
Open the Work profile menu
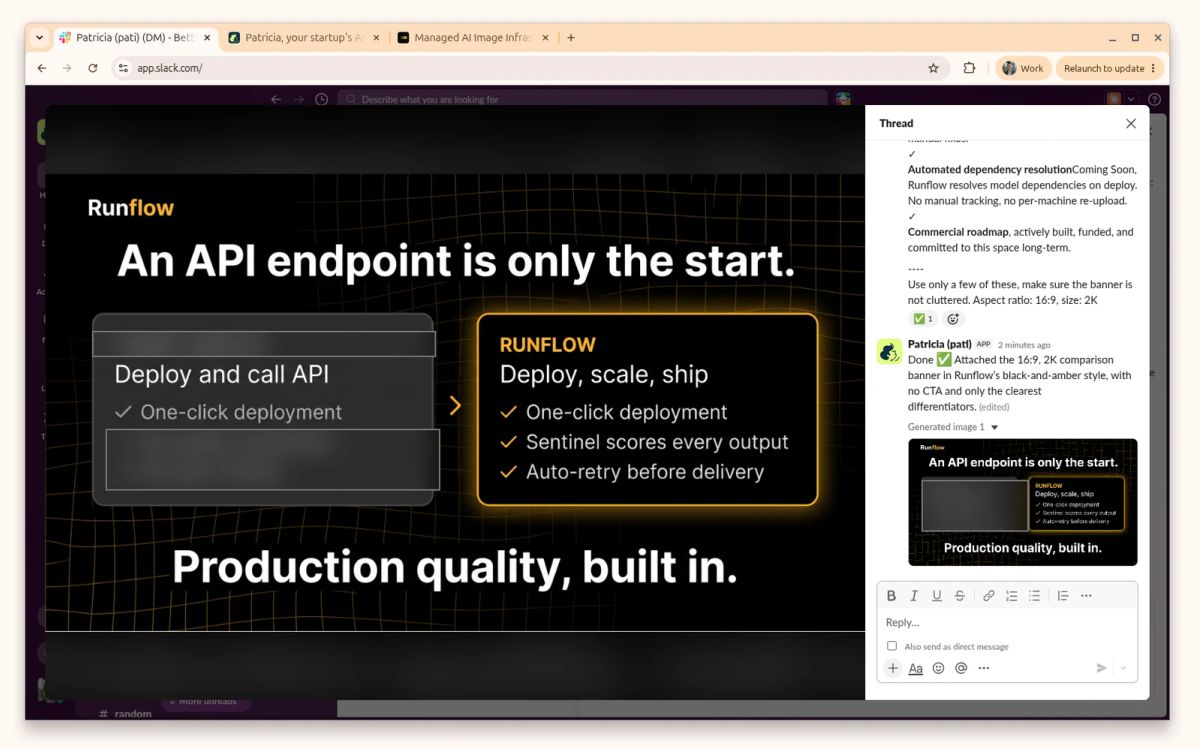(1022, 68)
